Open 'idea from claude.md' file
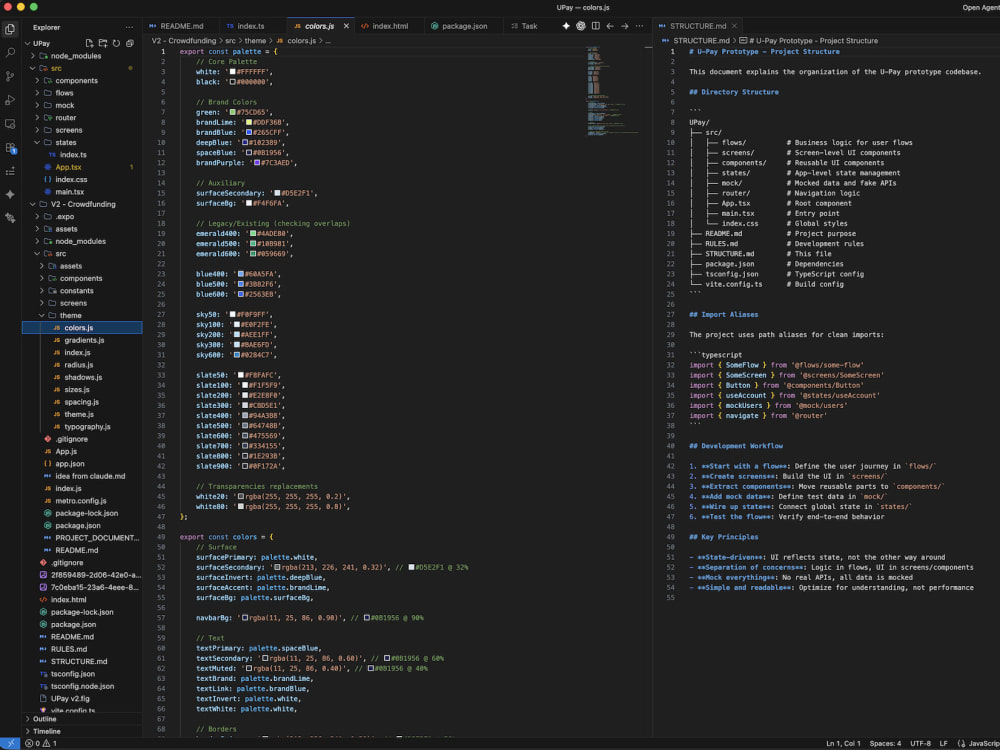 click(x=90, y=476)
